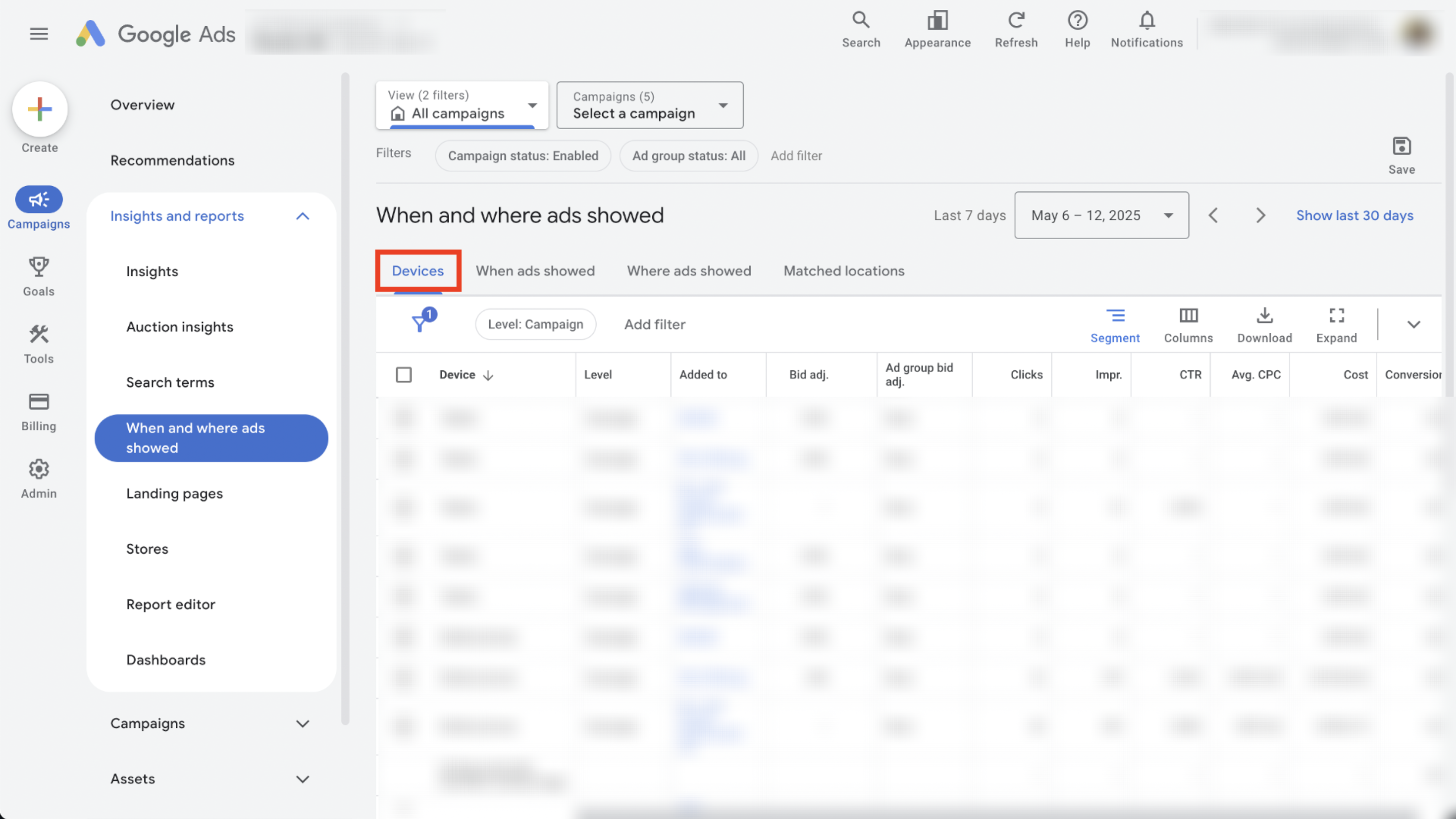The height and width of the screenshot is (819, 1456).
Task: Expand the table to full screen
Action: click(x=1336, y=325)
